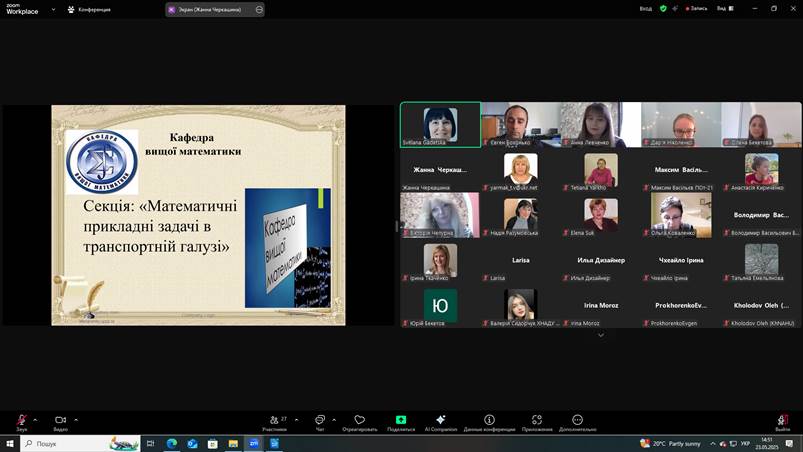Open Данные конференции info icon
803x452 pixels.
point(489,420)
